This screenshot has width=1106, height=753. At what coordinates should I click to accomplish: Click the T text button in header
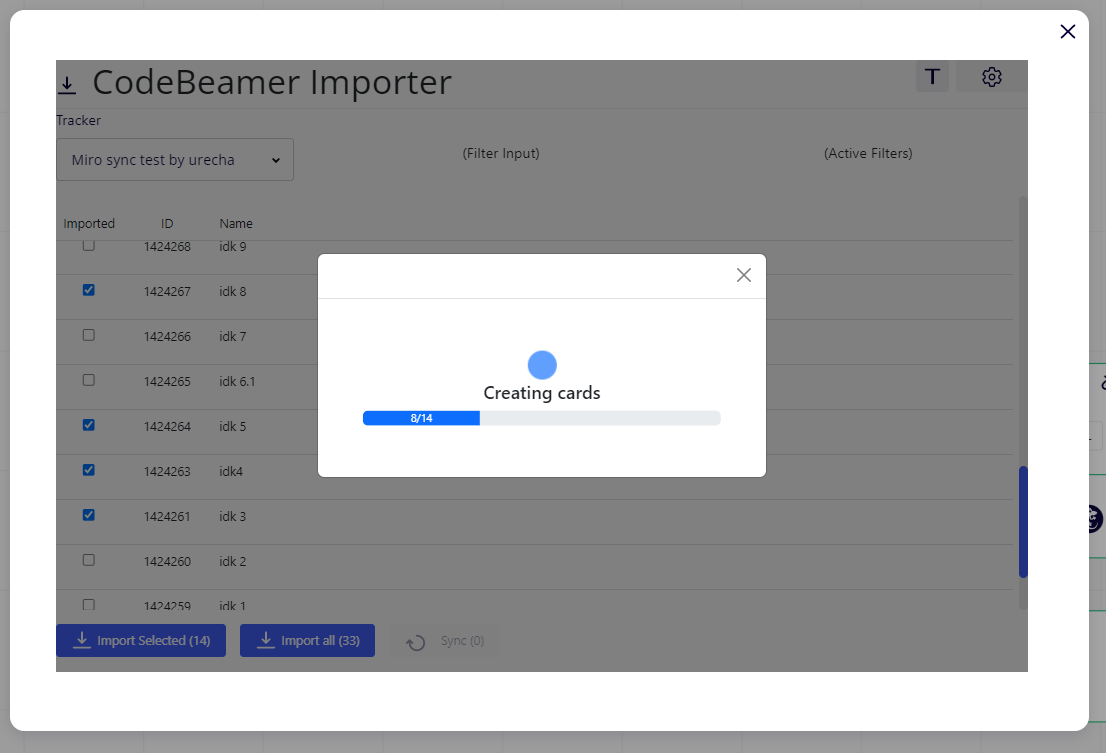click(x=932, y=76)
